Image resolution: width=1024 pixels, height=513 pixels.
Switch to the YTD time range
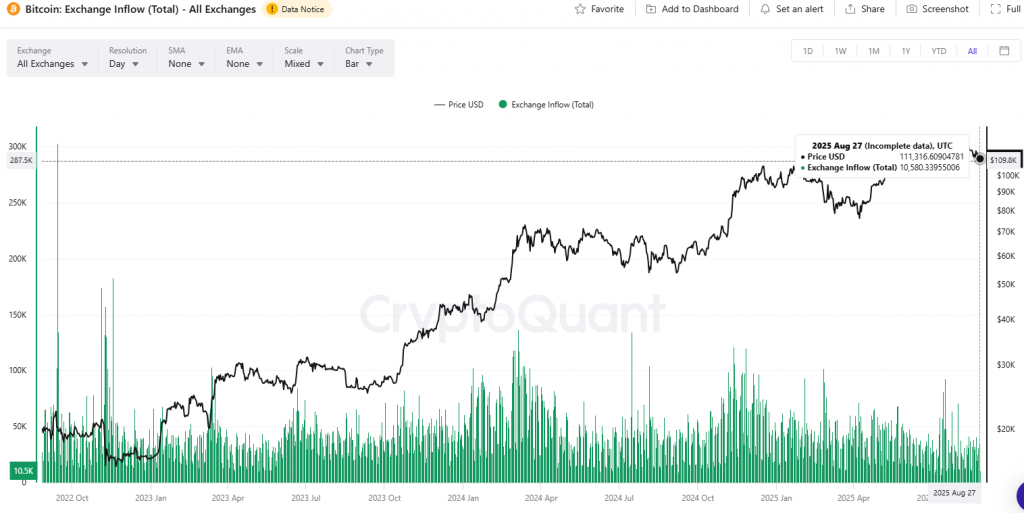tap(938, 51)
